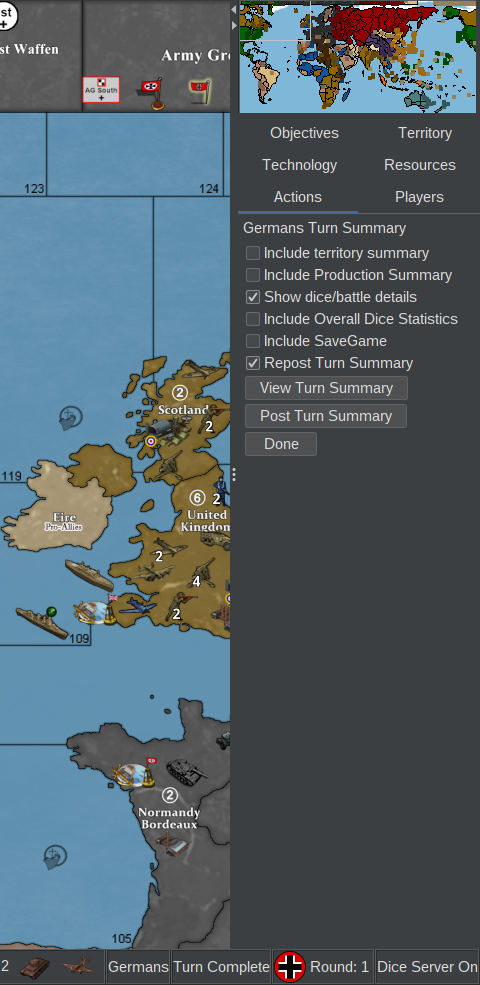Image resolution: width=480 pixels, height=985 pixels.
Task: Click sea zone number 124
Action: (x=209, y=188)
